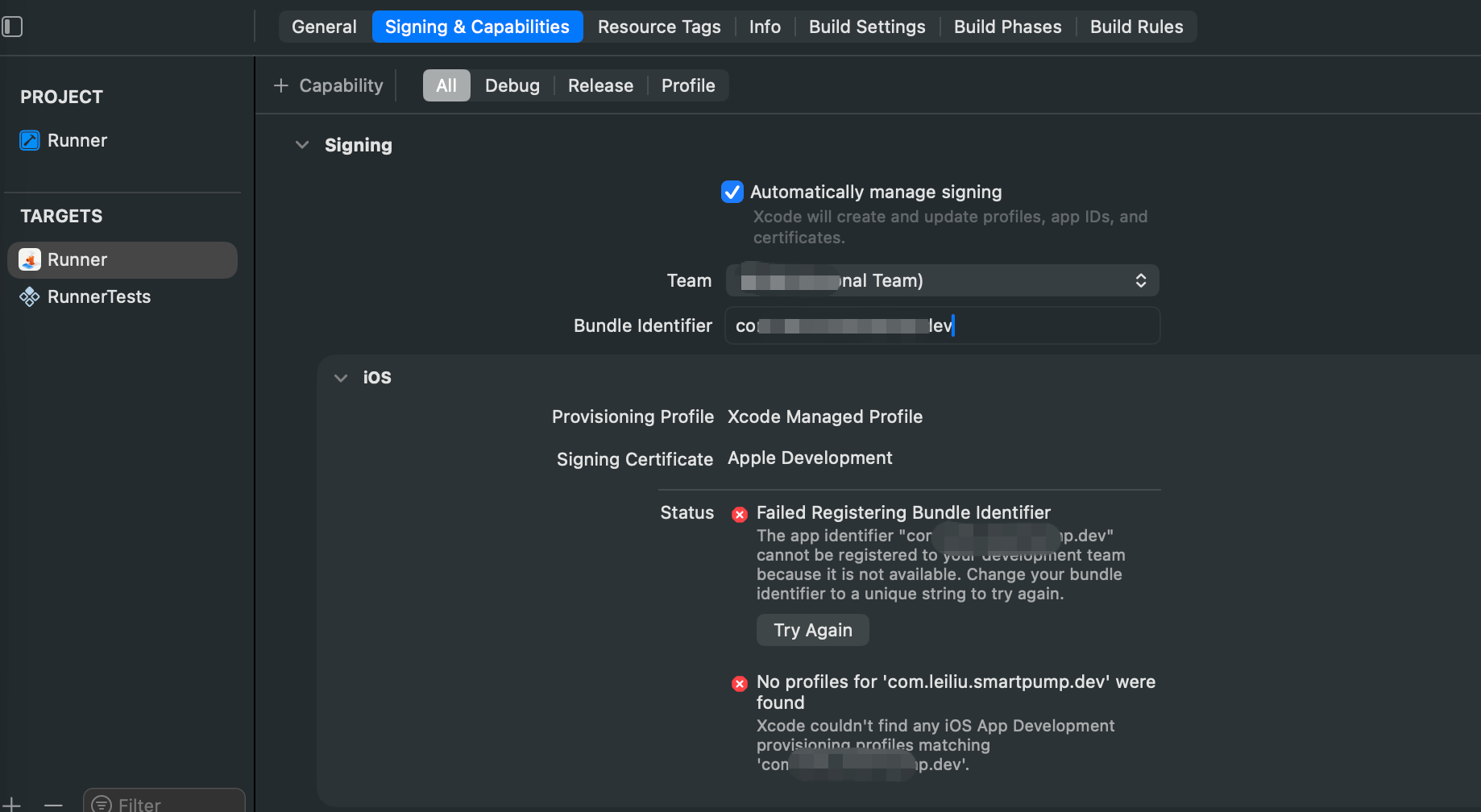Click the Apple Development certificate value
The height and width of the screenshot is (812, 1481).
810,458
